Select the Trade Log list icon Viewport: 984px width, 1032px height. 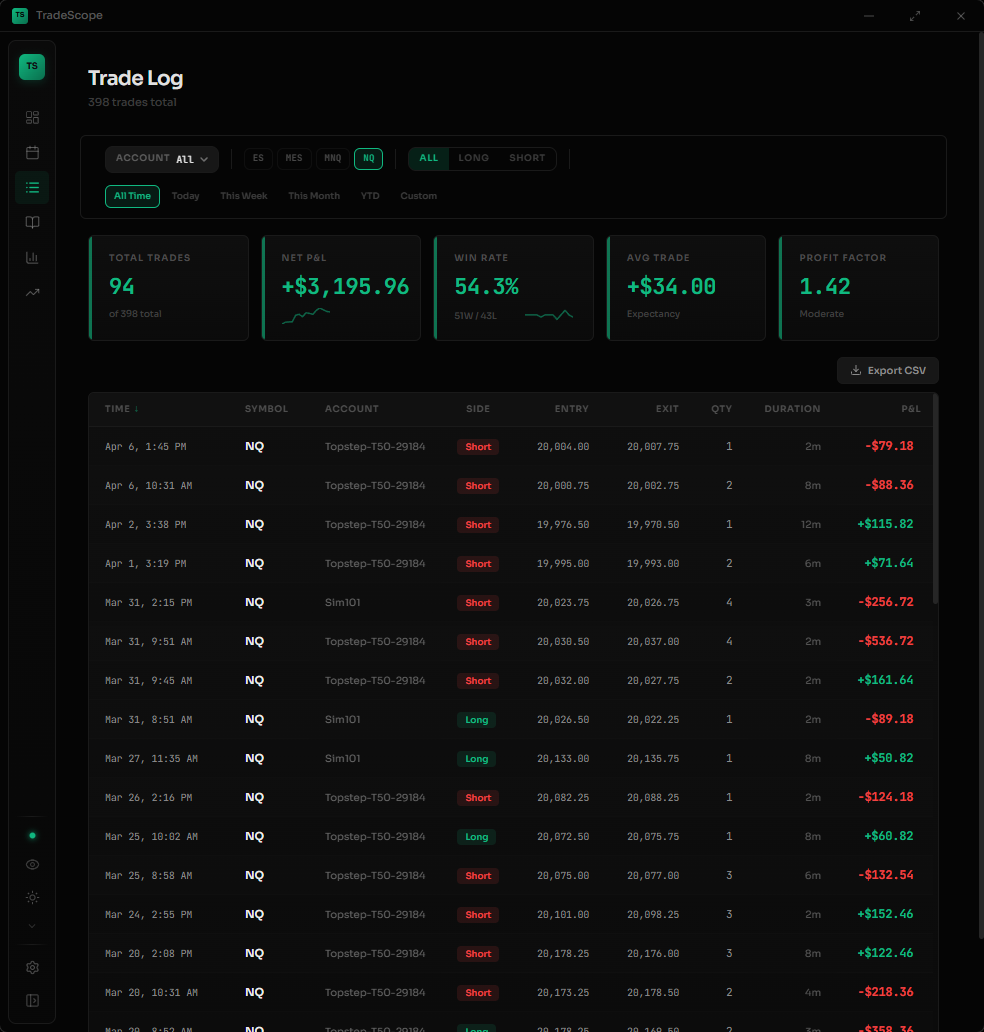(32, 187)
